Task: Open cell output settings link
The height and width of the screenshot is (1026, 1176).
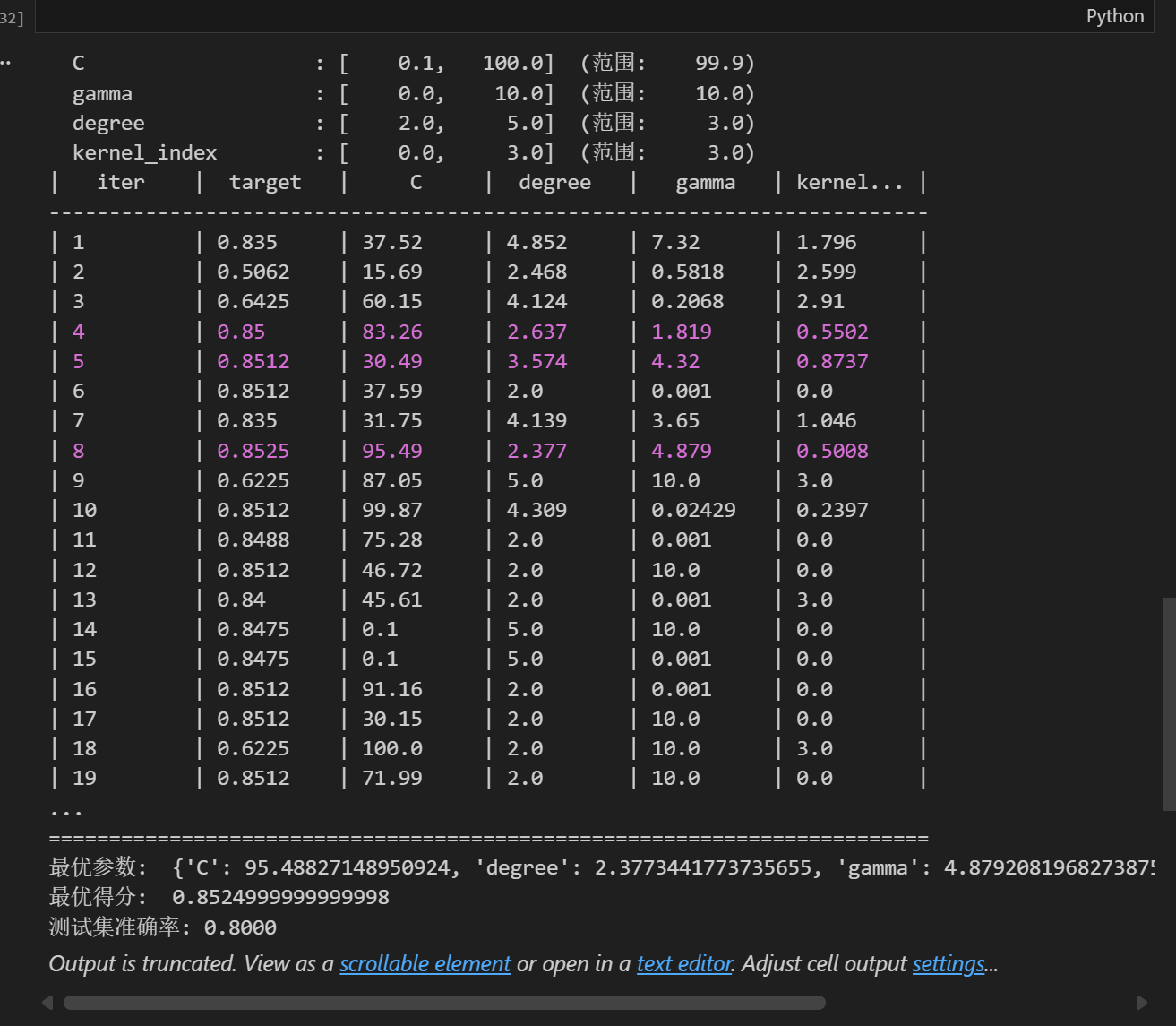Action: pos(949,964)
